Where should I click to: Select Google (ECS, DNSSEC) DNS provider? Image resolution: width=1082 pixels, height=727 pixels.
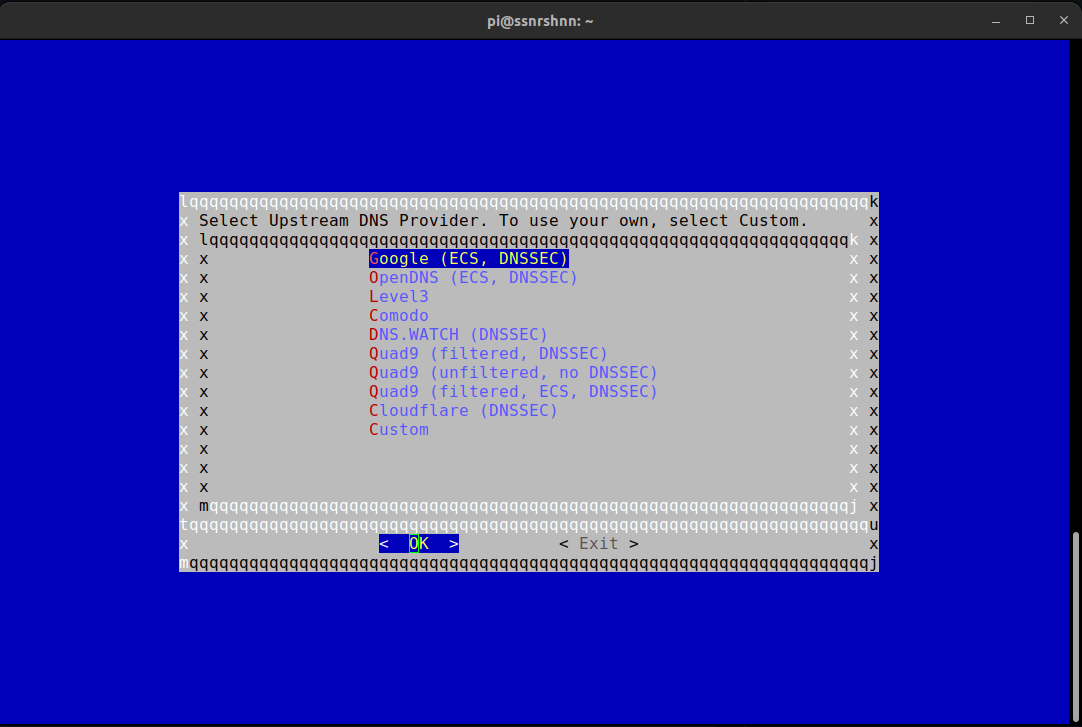pos(468,258)
